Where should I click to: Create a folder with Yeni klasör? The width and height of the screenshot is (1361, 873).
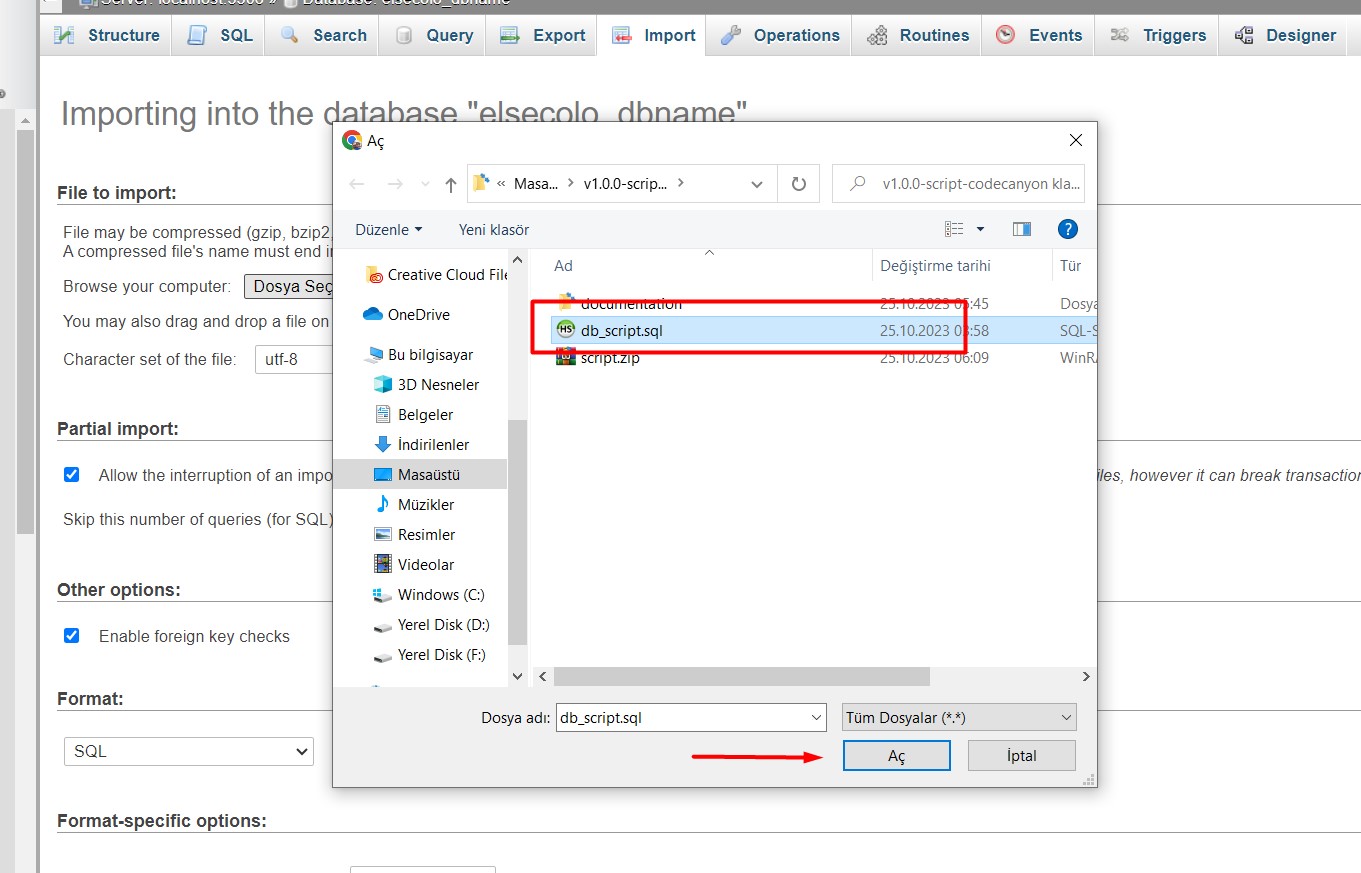(x=494, y=229)
